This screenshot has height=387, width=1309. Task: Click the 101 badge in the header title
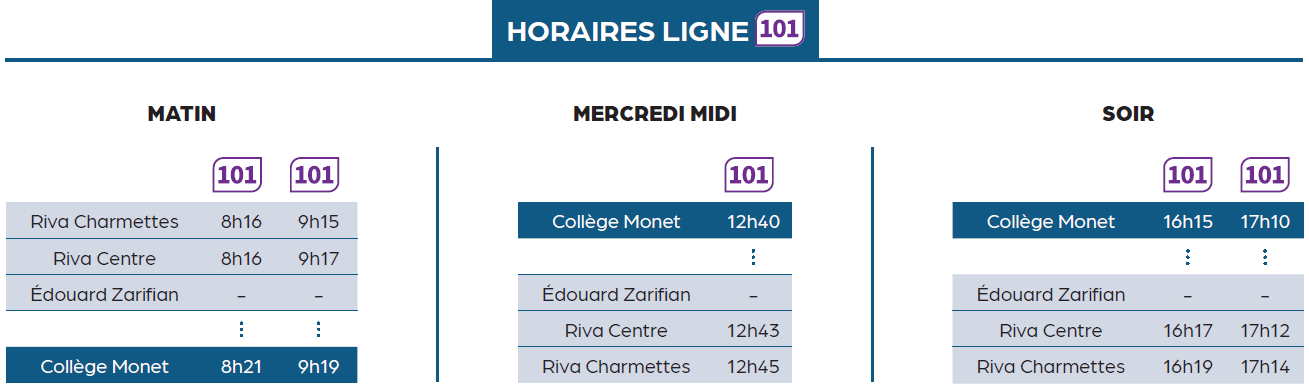(x=780, y=29)
